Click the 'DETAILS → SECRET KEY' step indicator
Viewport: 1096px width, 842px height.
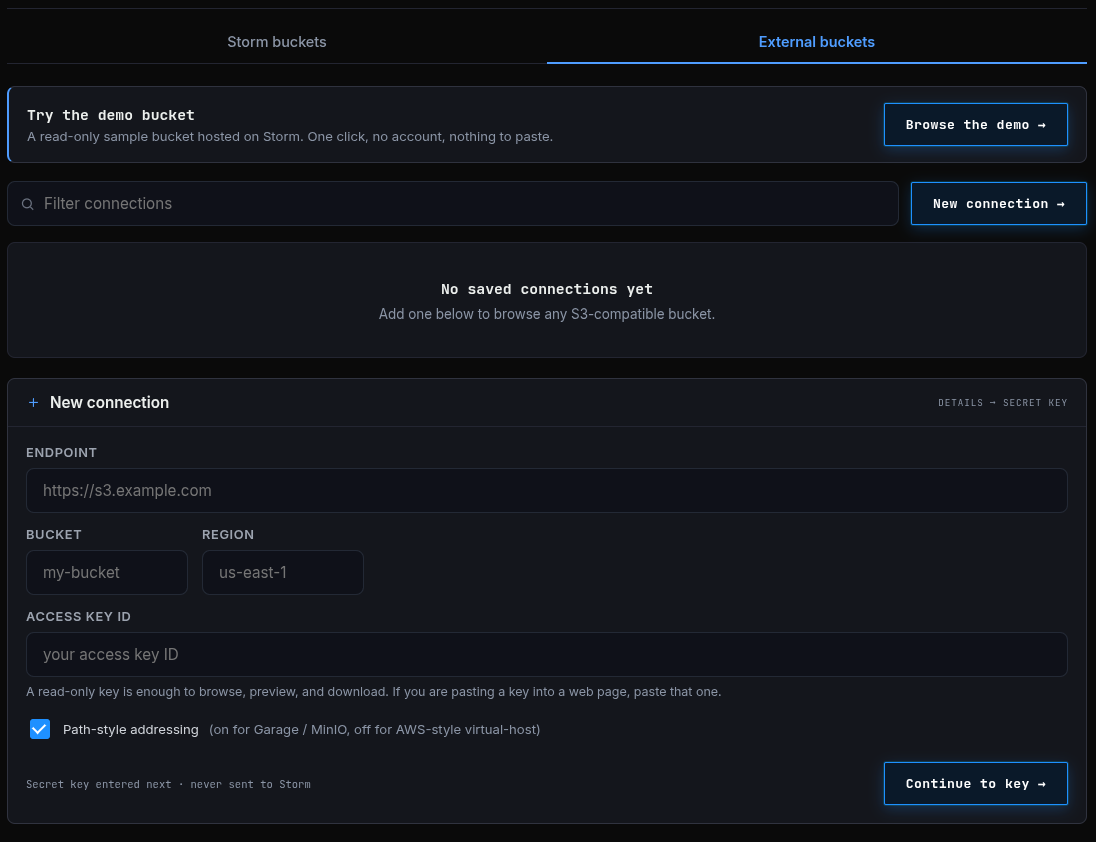click(1002, 402)
